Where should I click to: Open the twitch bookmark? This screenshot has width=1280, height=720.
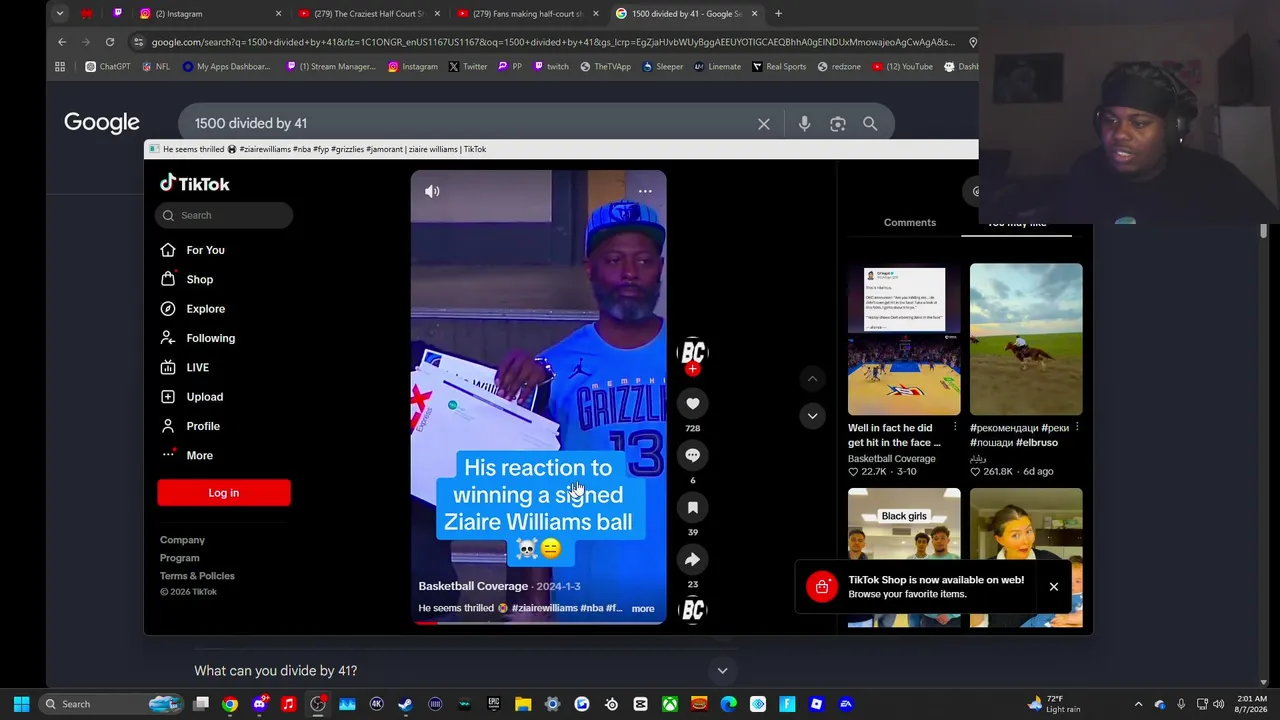(551, 67)
